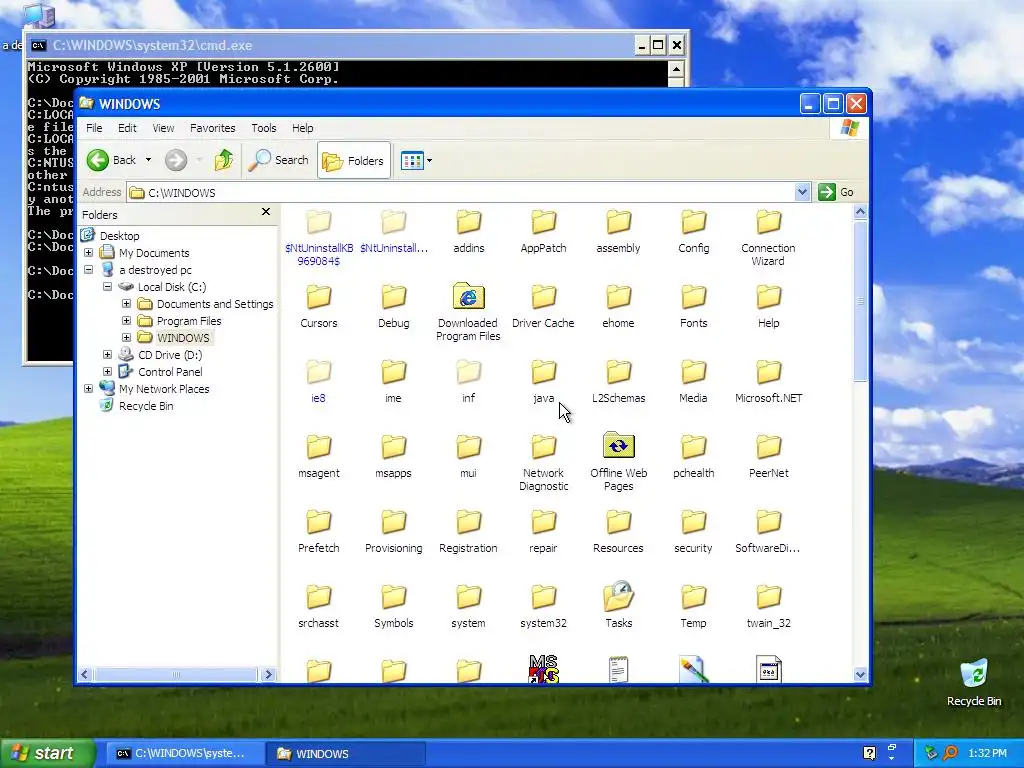This screenshot has width=1024, height=768.
Task: Expand Documents and Settings node
Action: click(127, 304)
